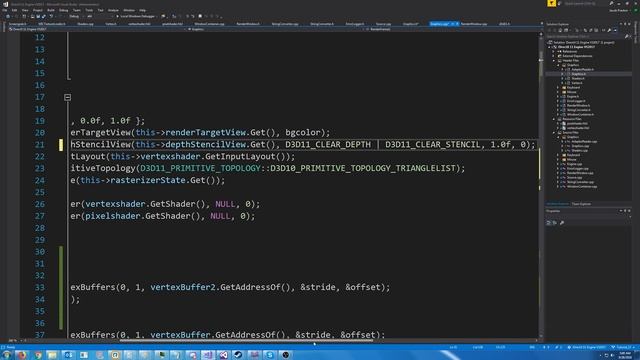Viewport: 640px width, 360px height.
Task: Open the Debug menu
Action: coord(64,10)
